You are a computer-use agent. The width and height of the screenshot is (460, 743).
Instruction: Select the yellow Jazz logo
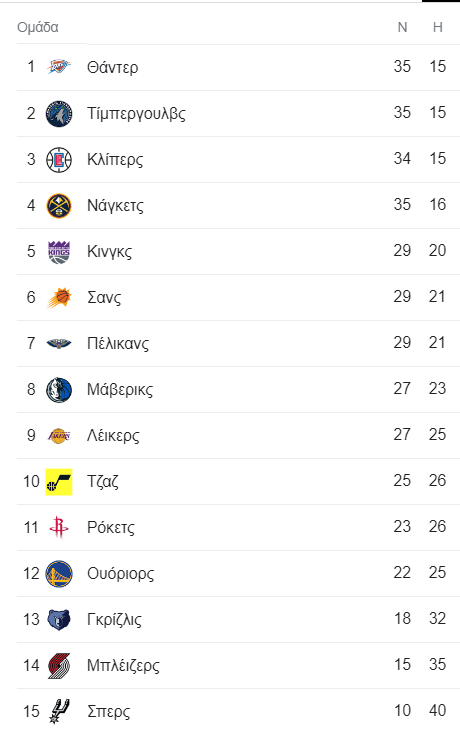[59, 482]
